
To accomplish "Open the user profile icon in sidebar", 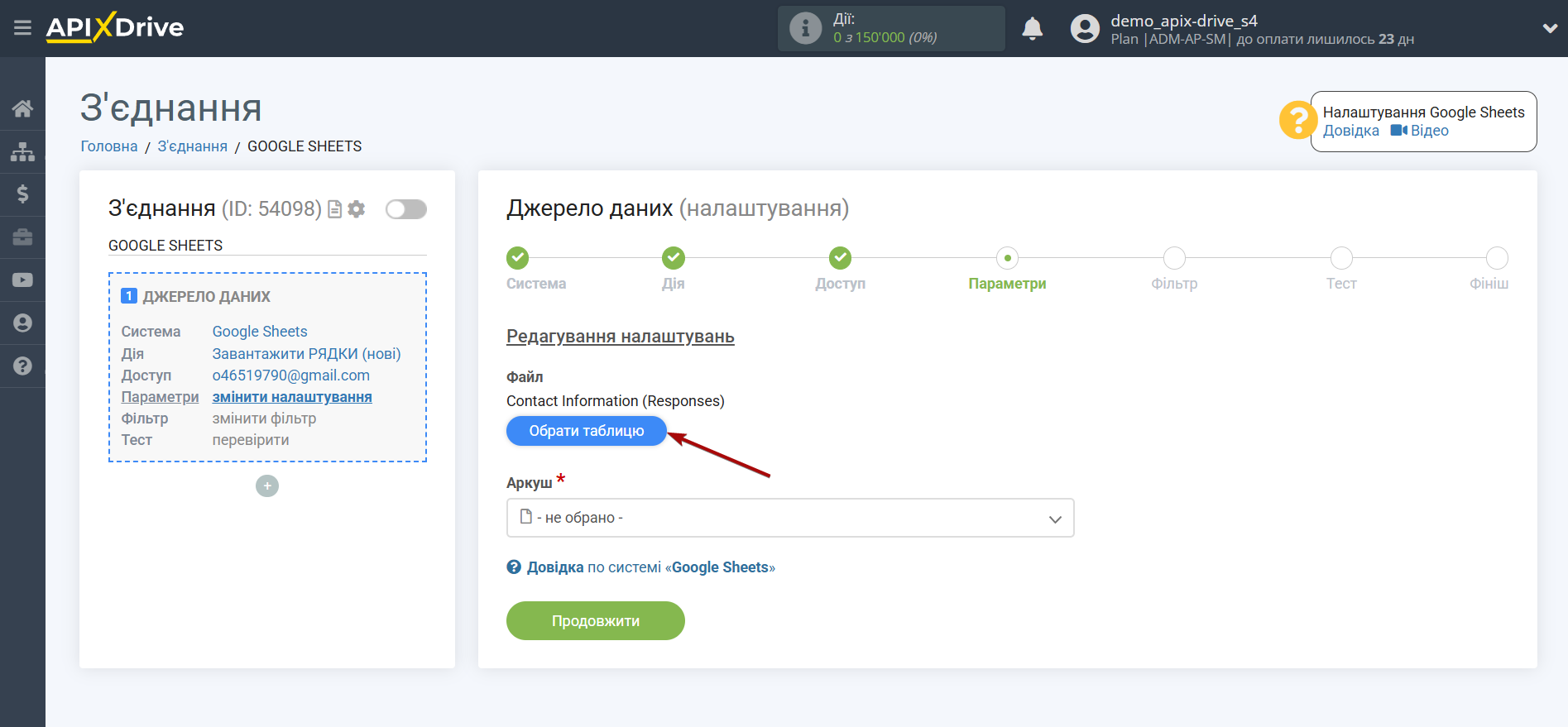I will (x=22, y=323).
